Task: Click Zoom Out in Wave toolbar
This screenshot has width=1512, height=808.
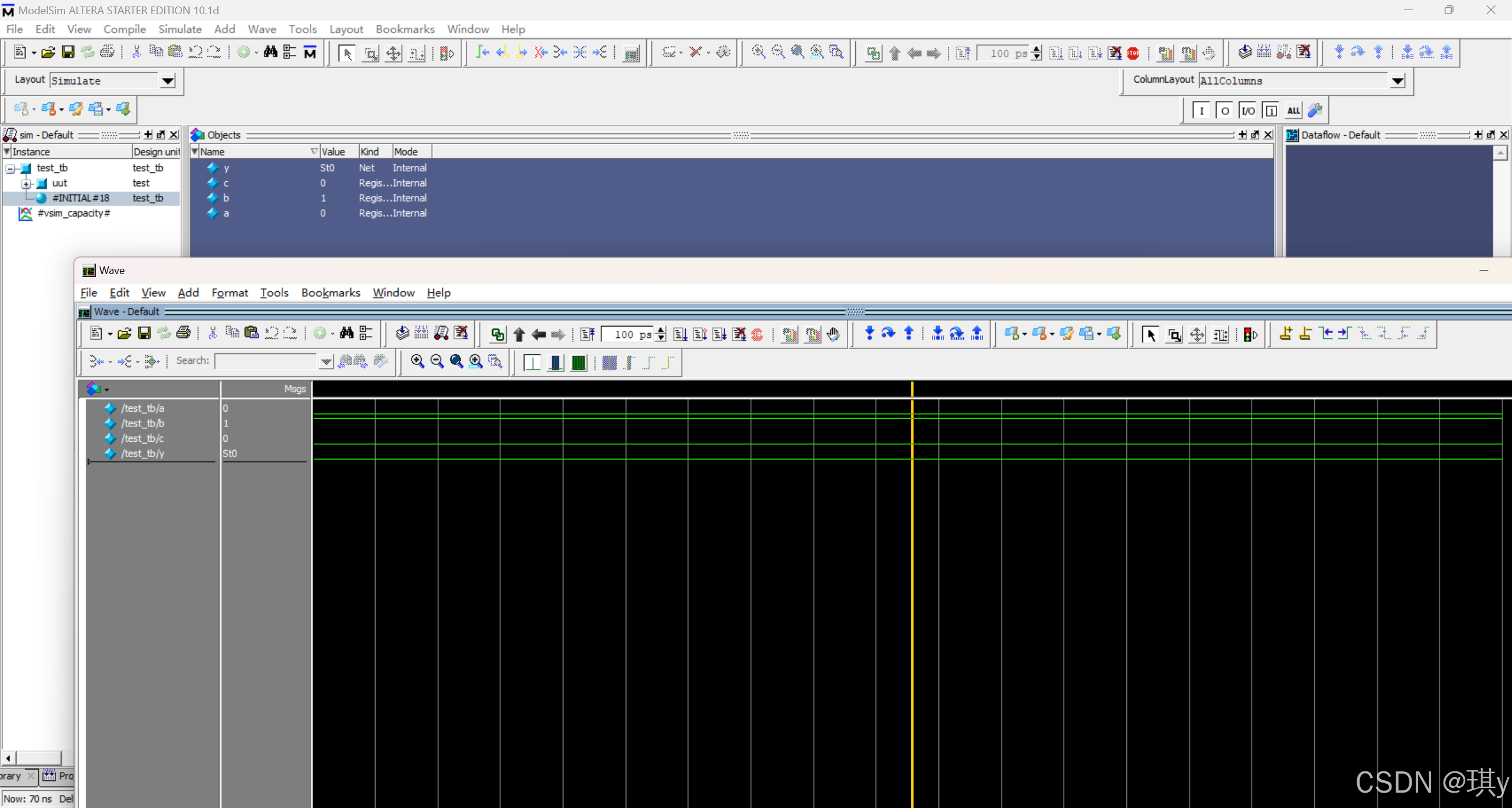Action: (x=436, y=361)
